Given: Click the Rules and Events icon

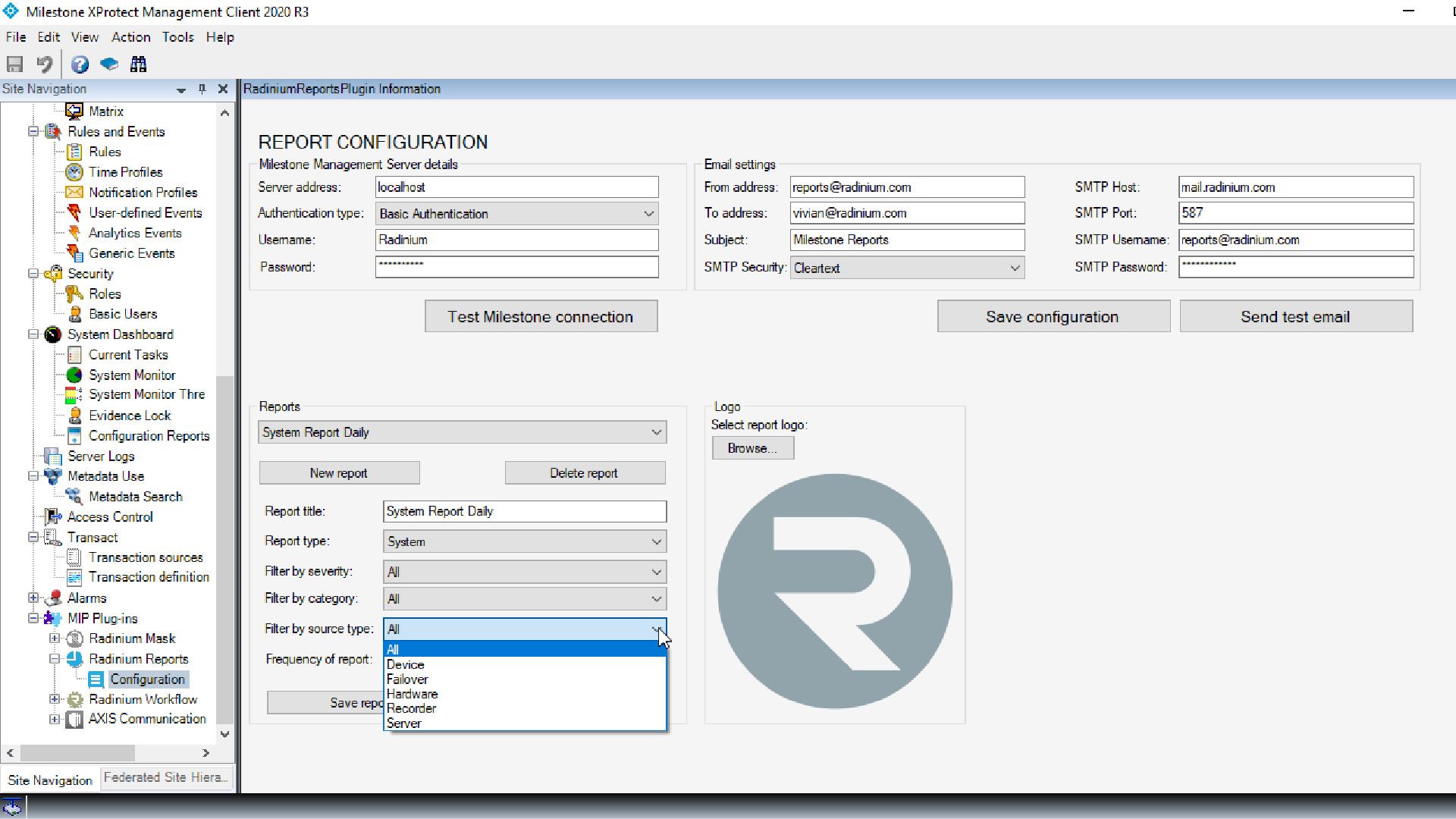Looking at the screenshot, I should (x=53, y=132).
